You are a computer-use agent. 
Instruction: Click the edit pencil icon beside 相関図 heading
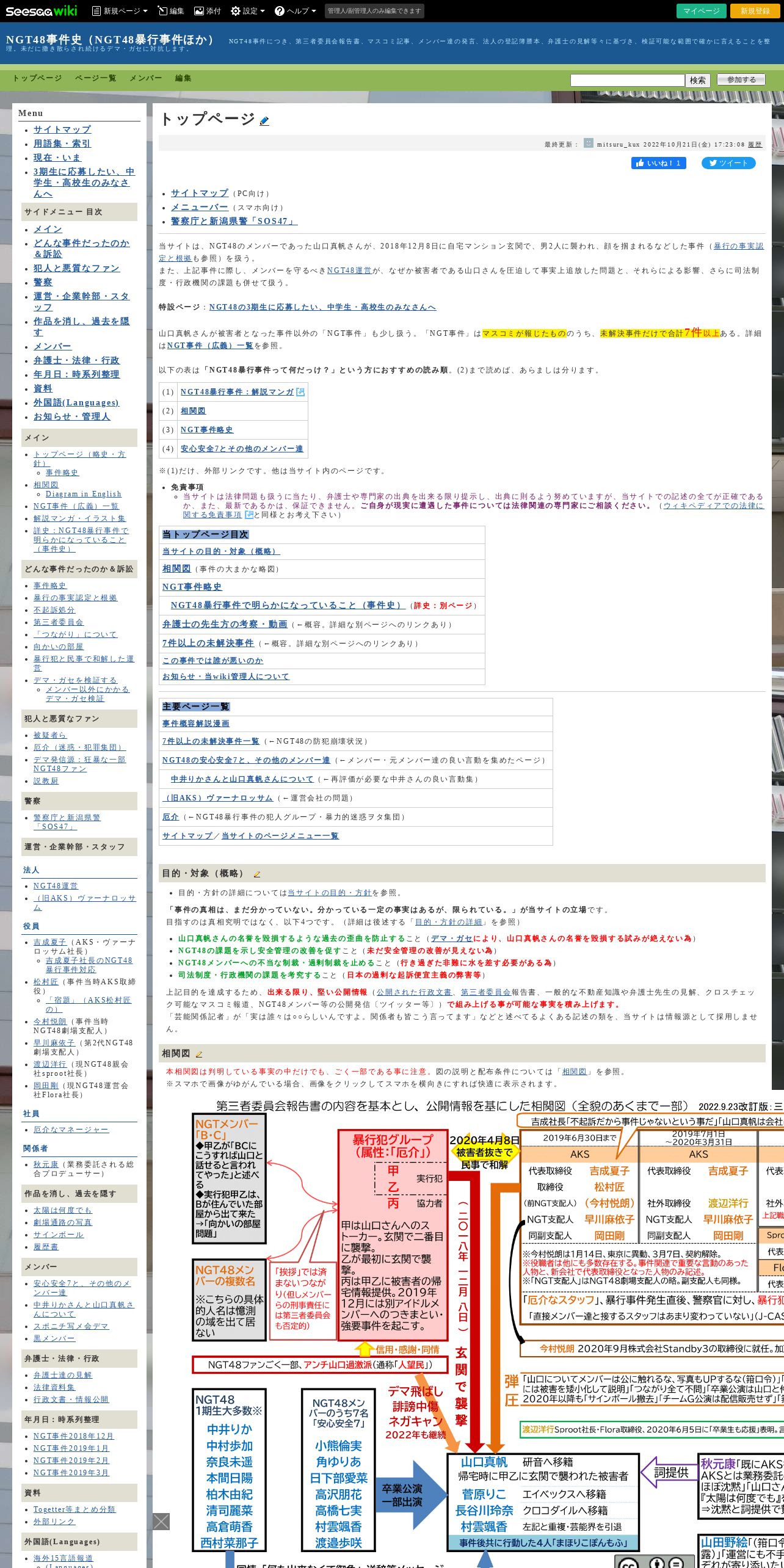(x=199, y=1054)
